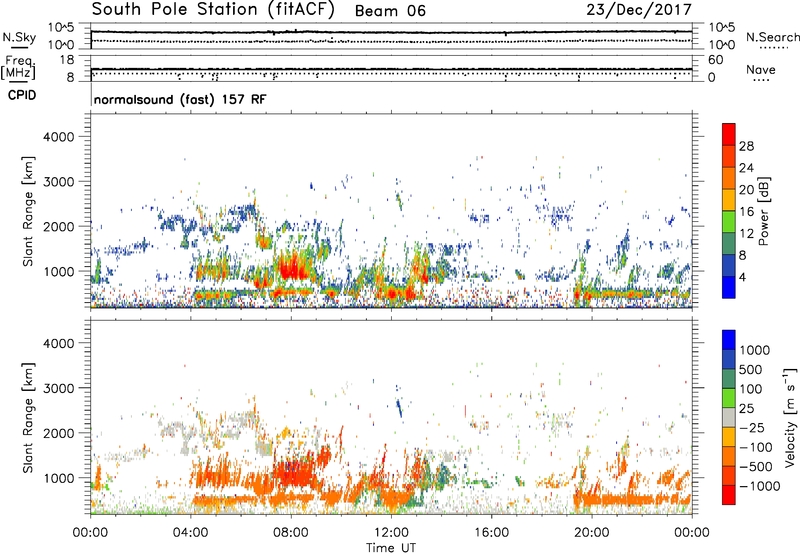Click the '12:00' time tick label
This screenshot has height=554, width=800.
[x=391, y=533]
